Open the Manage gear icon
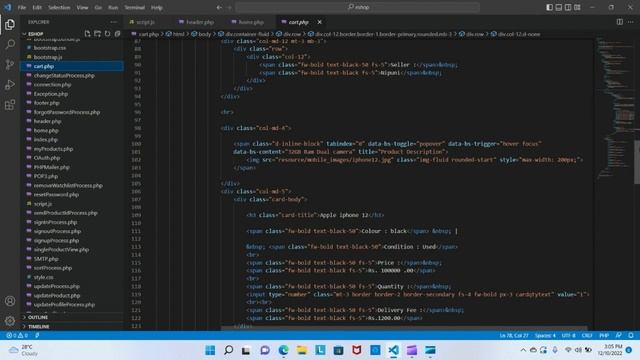Viewport: 640px width, 360px height. [x=10, y=321]
